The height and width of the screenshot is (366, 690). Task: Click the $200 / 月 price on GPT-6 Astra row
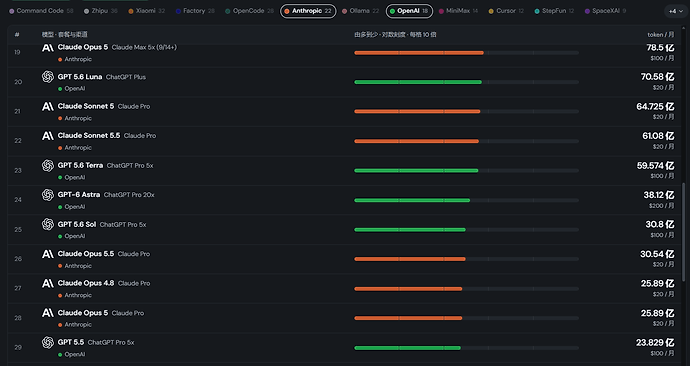pyautogui.click(x=662, y=205)
